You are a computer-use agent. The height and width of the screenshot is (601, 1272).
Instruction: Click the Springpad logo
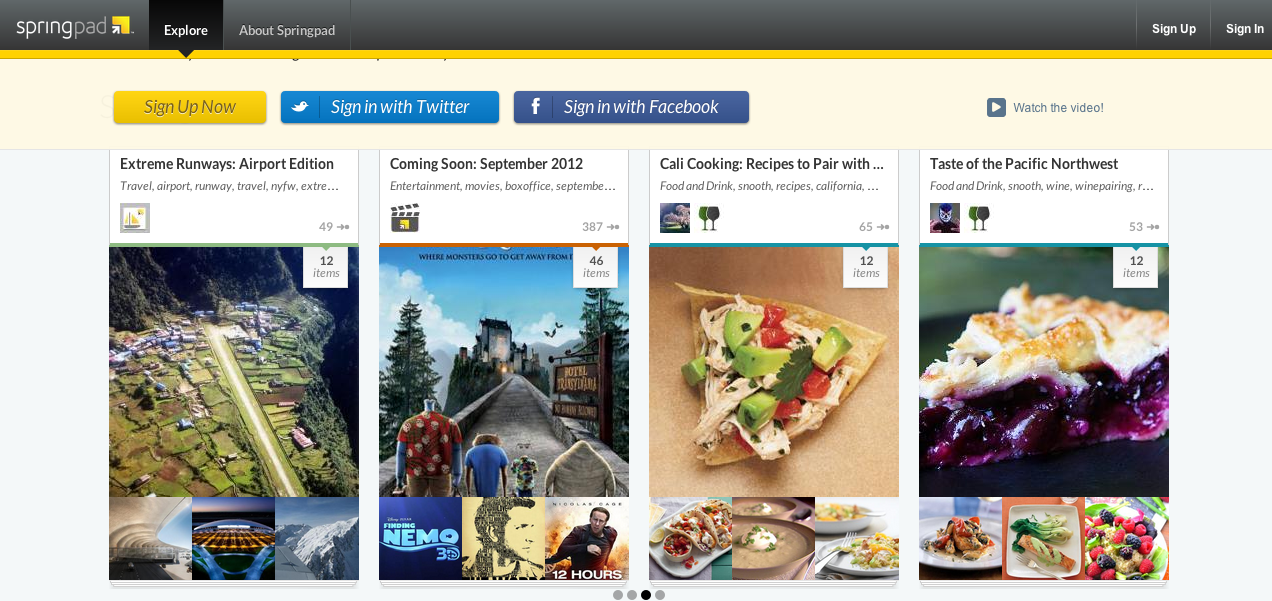75,27
